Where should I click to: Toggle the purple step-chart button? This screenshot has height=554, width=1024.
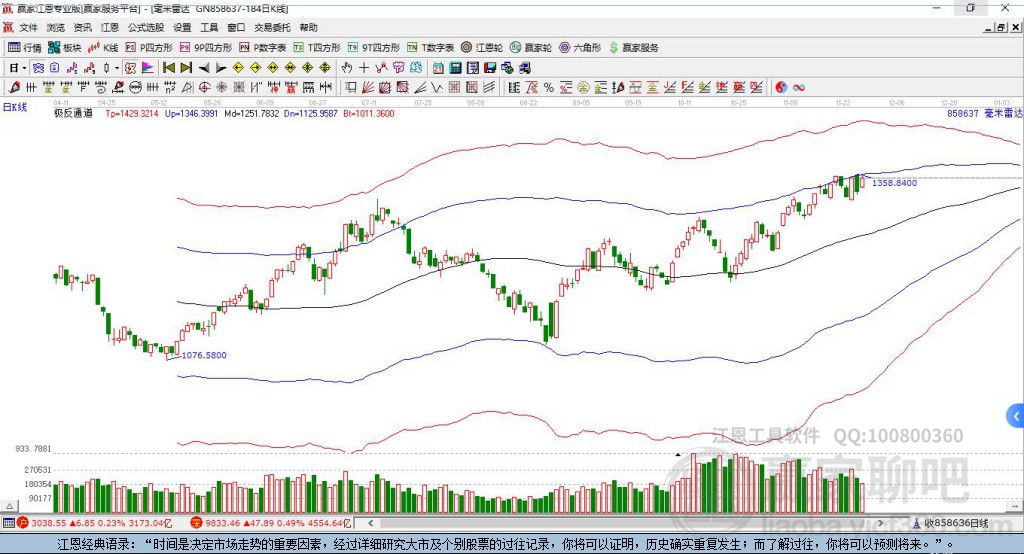coord(72,68)
